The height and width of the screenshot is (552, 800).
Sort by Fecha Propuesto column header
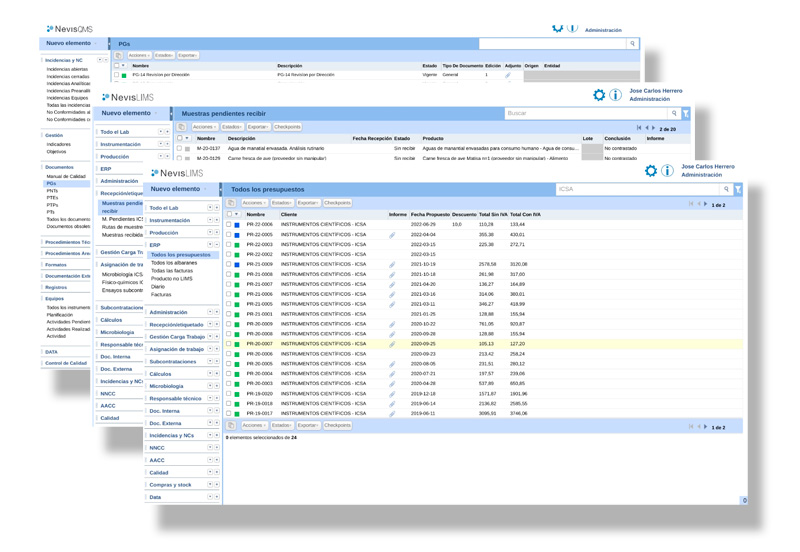tap(430, 215)
